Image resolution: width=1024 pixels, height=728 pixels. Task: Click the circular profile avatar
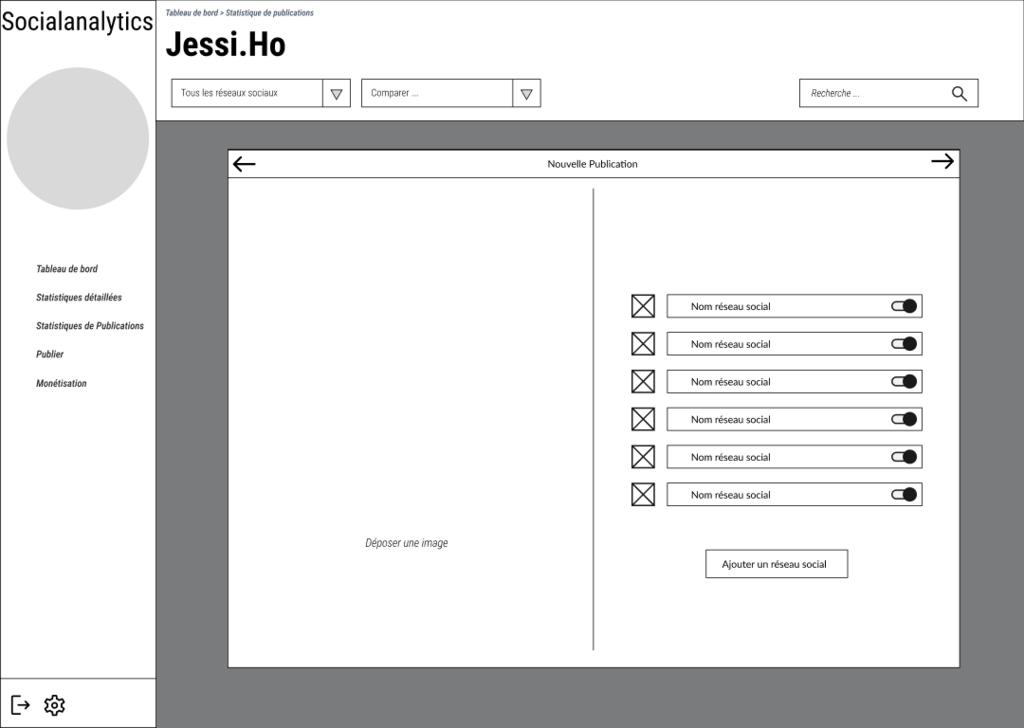(78, 138)
